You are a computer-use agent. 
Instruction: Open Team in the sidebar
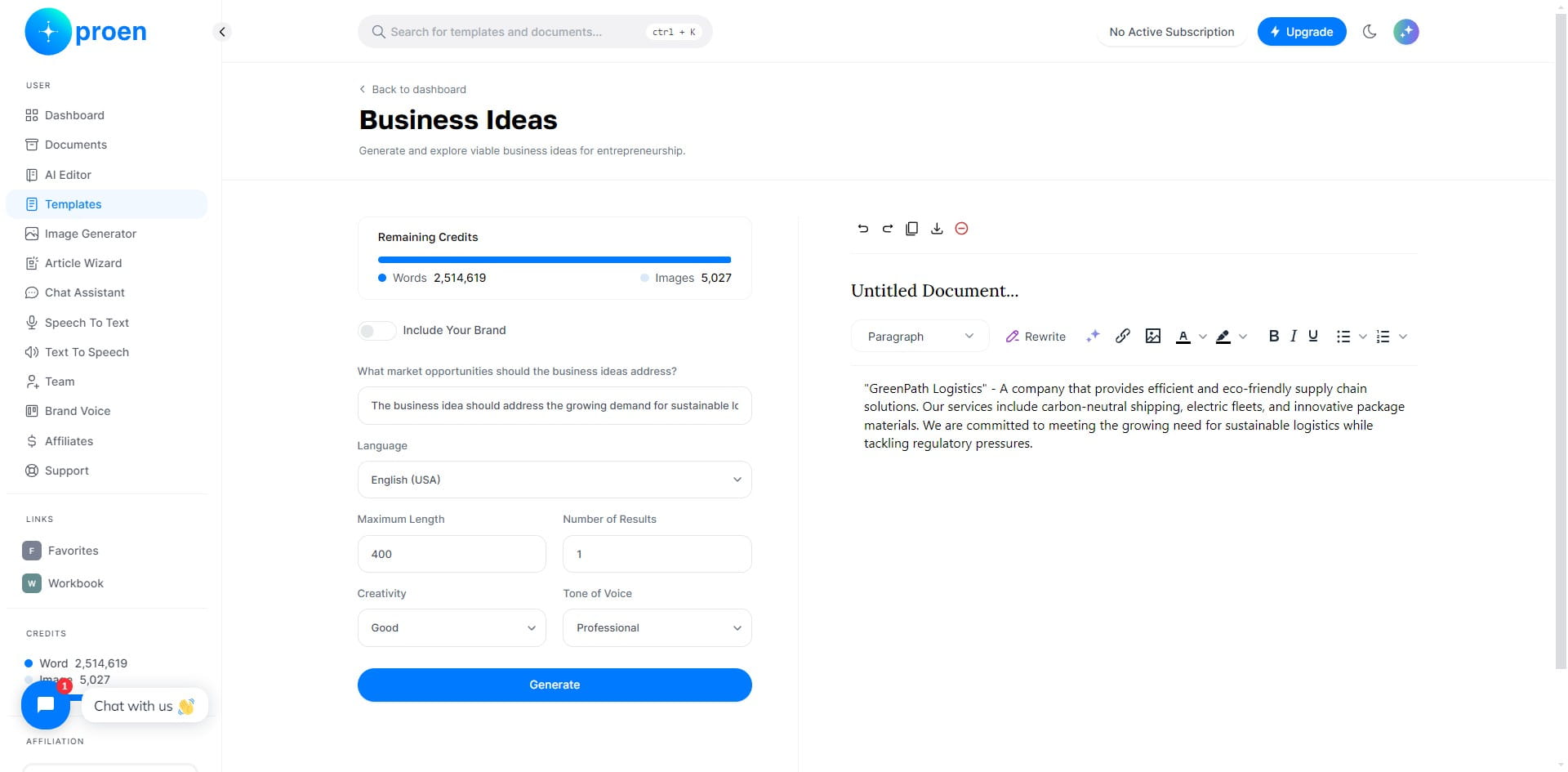click(106, 382)
